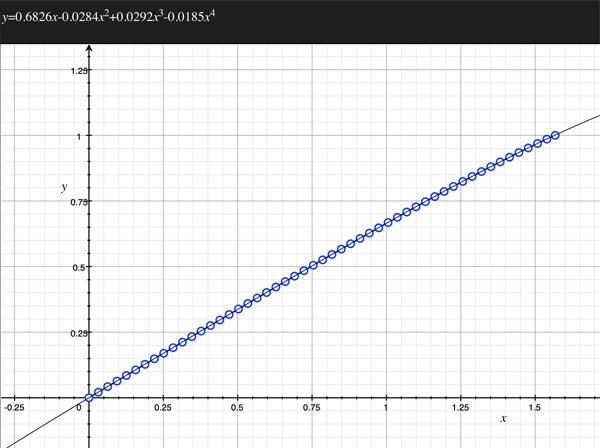Click the italic x axis title
Screen dimensions: 600x448
pyautogui.click(x=503, y=419)
